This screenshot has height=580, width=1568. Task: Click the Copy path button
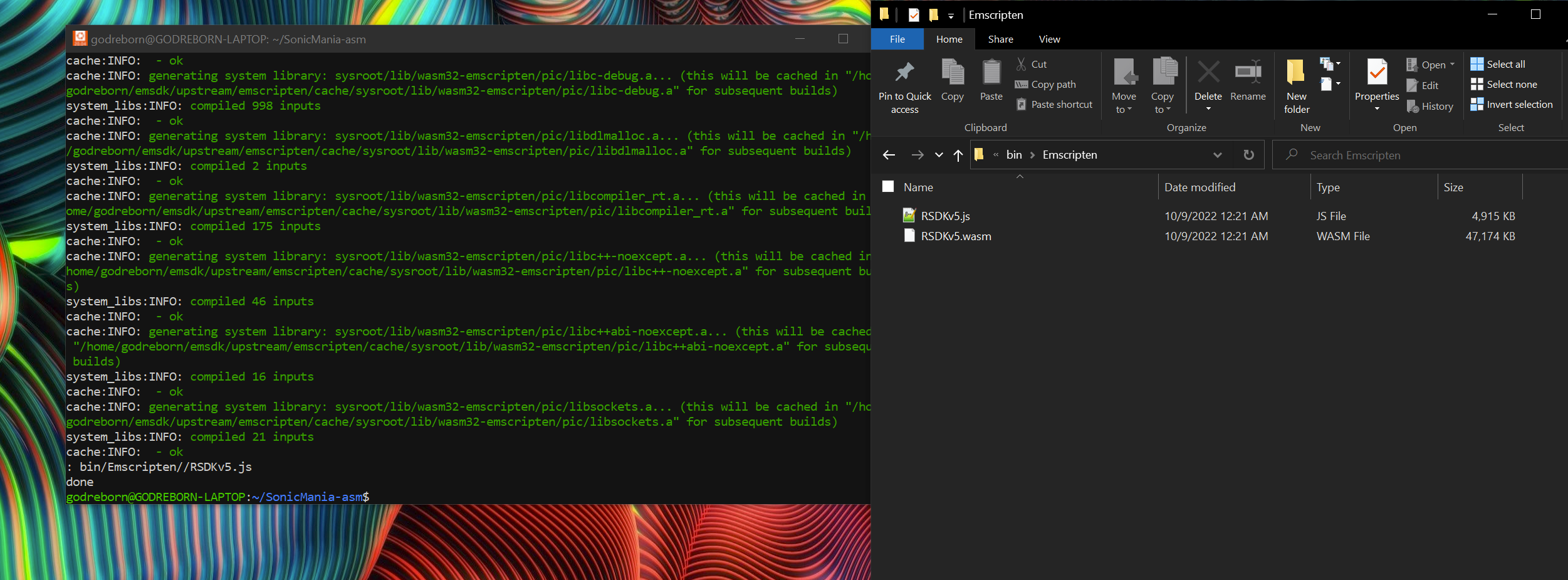(x=1045, y=84)
